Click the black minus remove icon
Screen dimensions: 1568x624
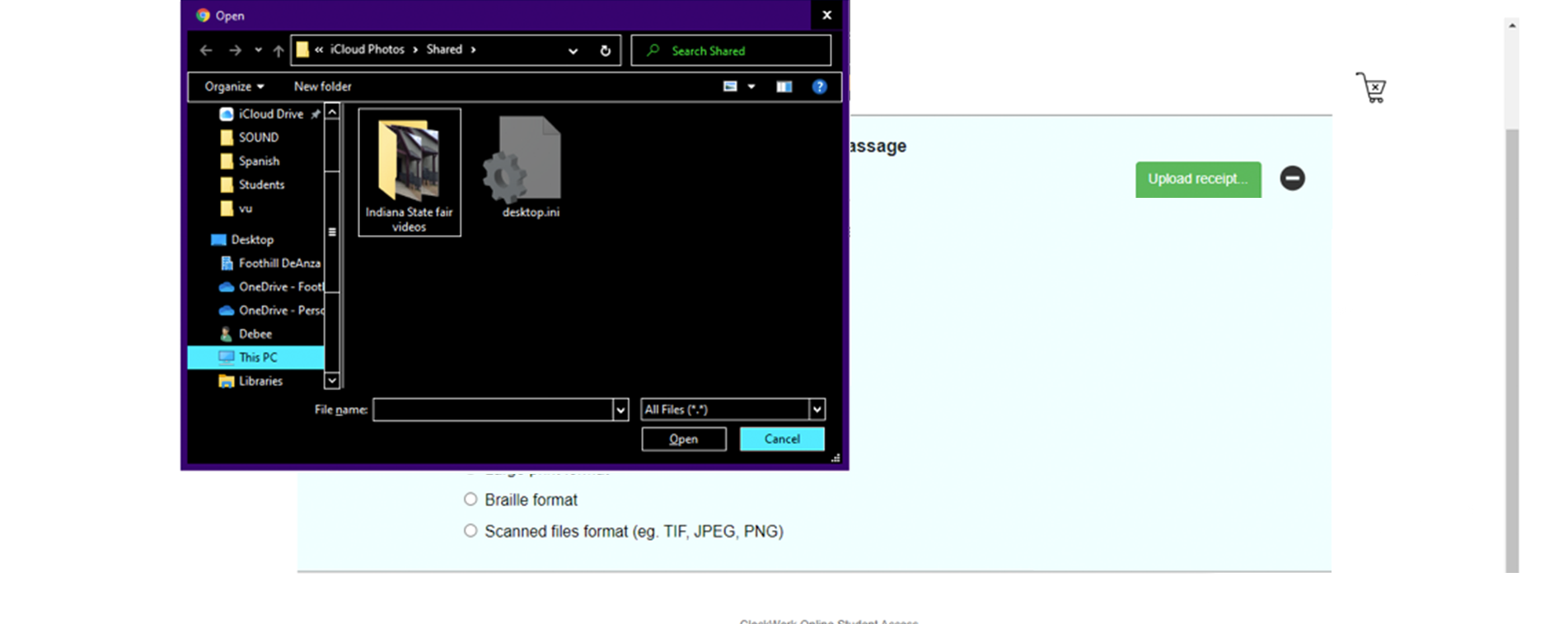tap(1292, 178)
